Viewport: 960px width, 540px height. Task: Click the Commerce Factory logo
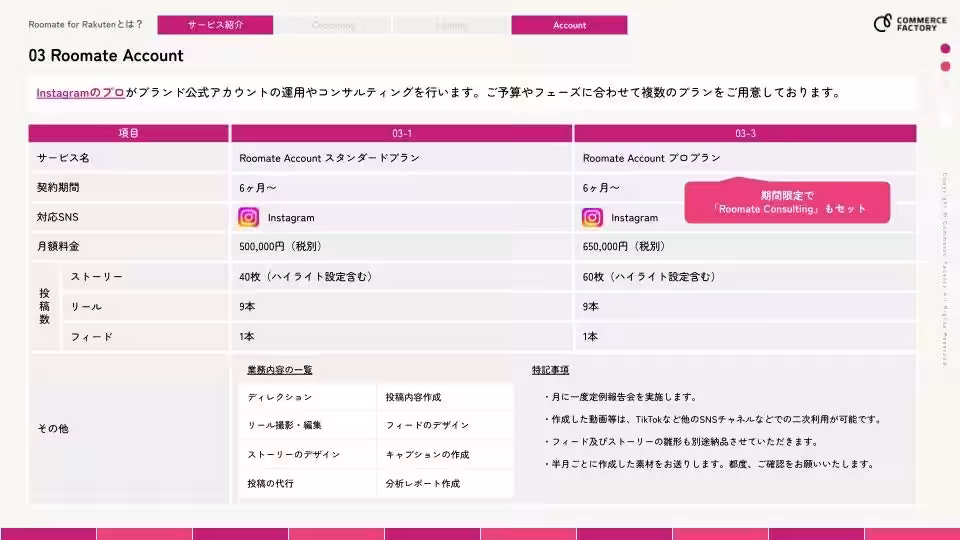pyautogui.click(x=910, y=23)
